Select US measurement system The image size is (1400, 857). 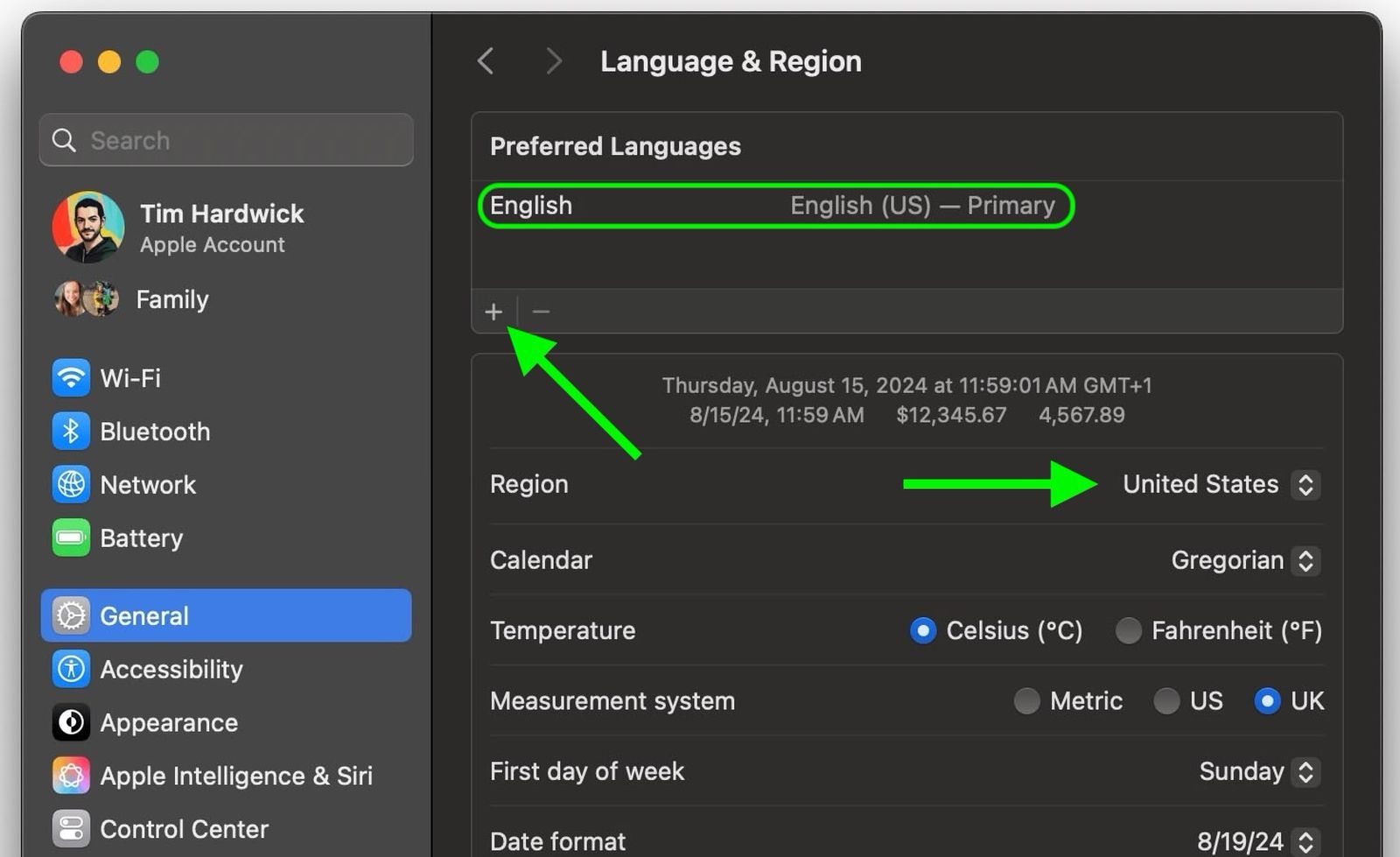1167,700
